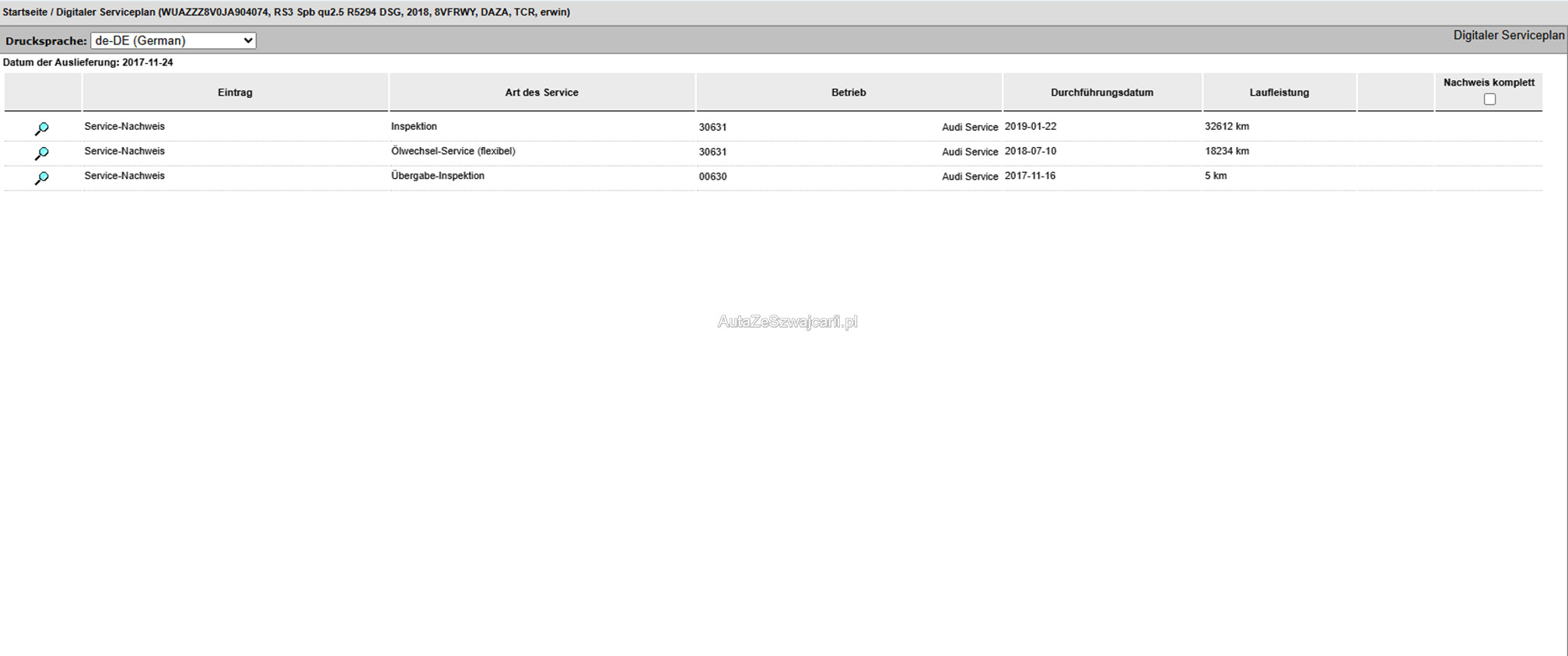This screenshot has width=1568, height=656.
Task: Click magnifier icon beside Ölwechsel-Service row
Action: [x=42, y=153]
